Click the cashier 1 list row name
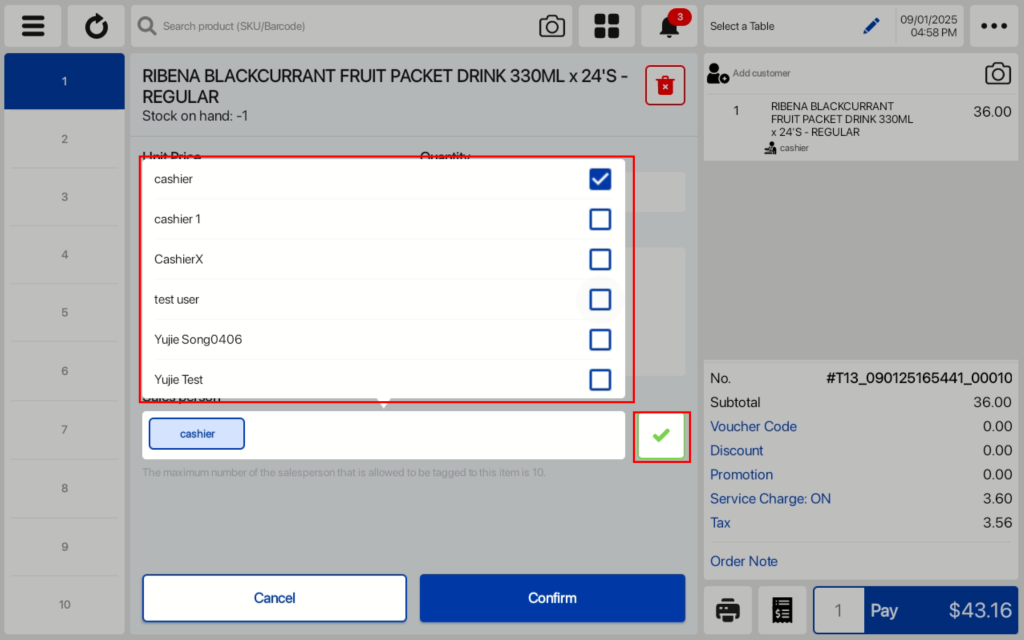Viewport: 1024px width, 640px height. 177,219
